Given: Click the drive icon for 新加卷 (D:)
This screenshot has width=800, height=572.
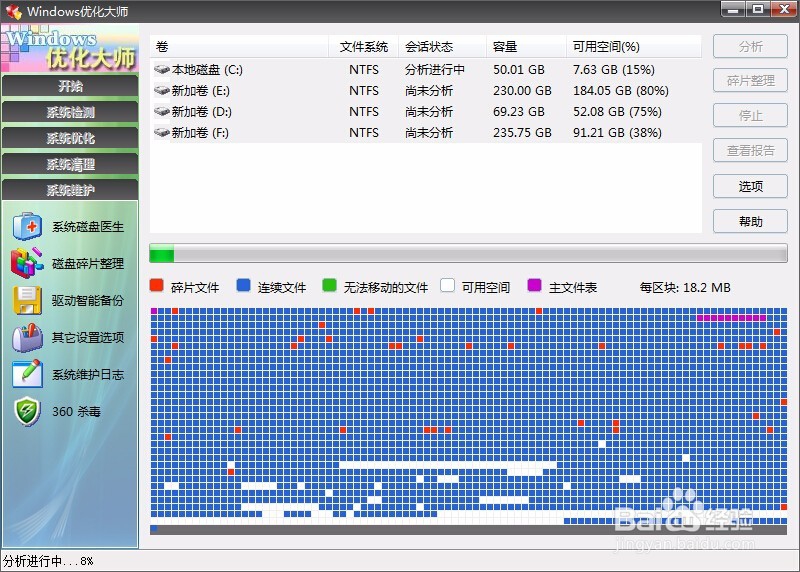Looking at the screenshot, I should 162,111.
